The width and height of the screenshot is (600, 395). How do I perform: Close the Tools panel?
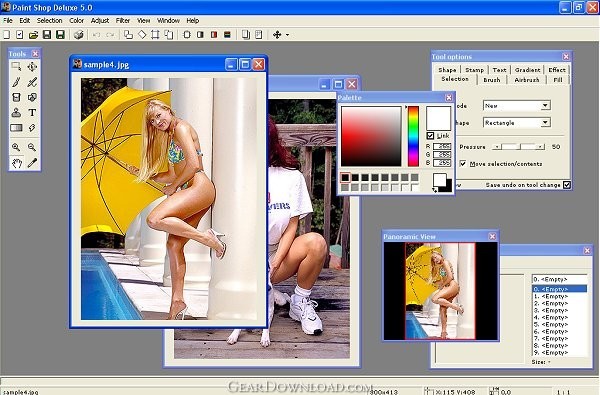point(35,54)
